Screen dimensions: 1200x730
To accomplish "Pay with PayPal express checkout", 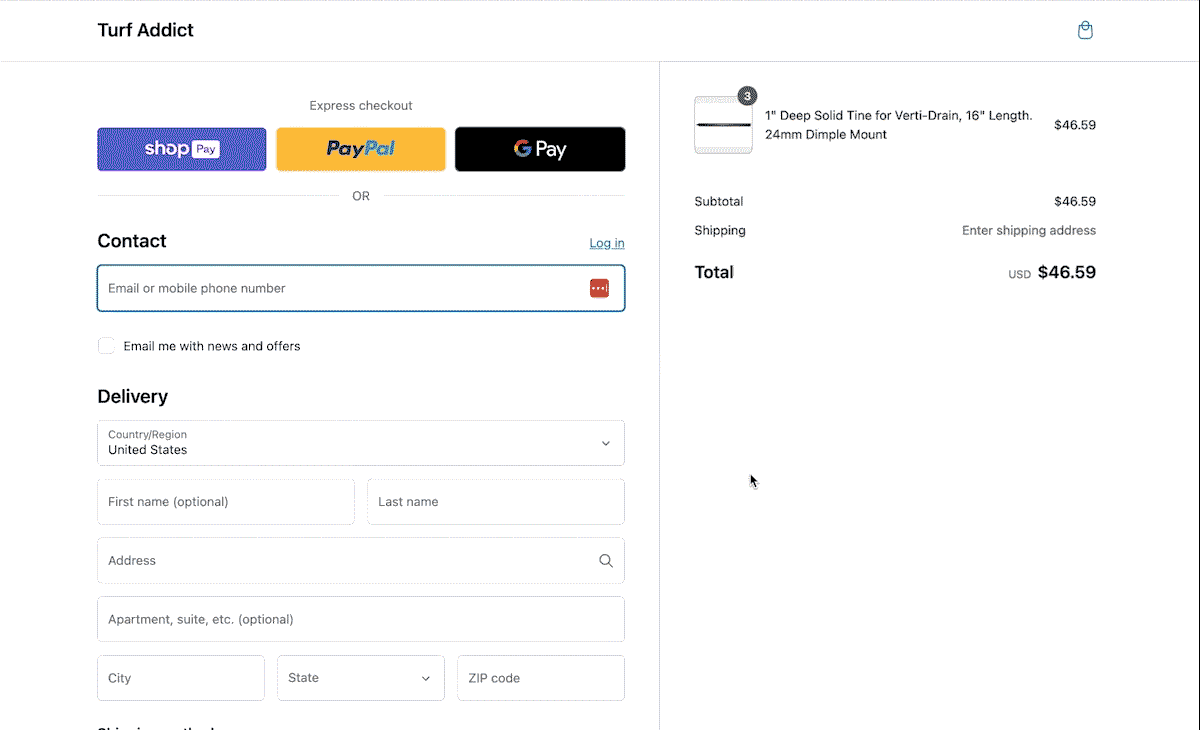I will (361, 149).
